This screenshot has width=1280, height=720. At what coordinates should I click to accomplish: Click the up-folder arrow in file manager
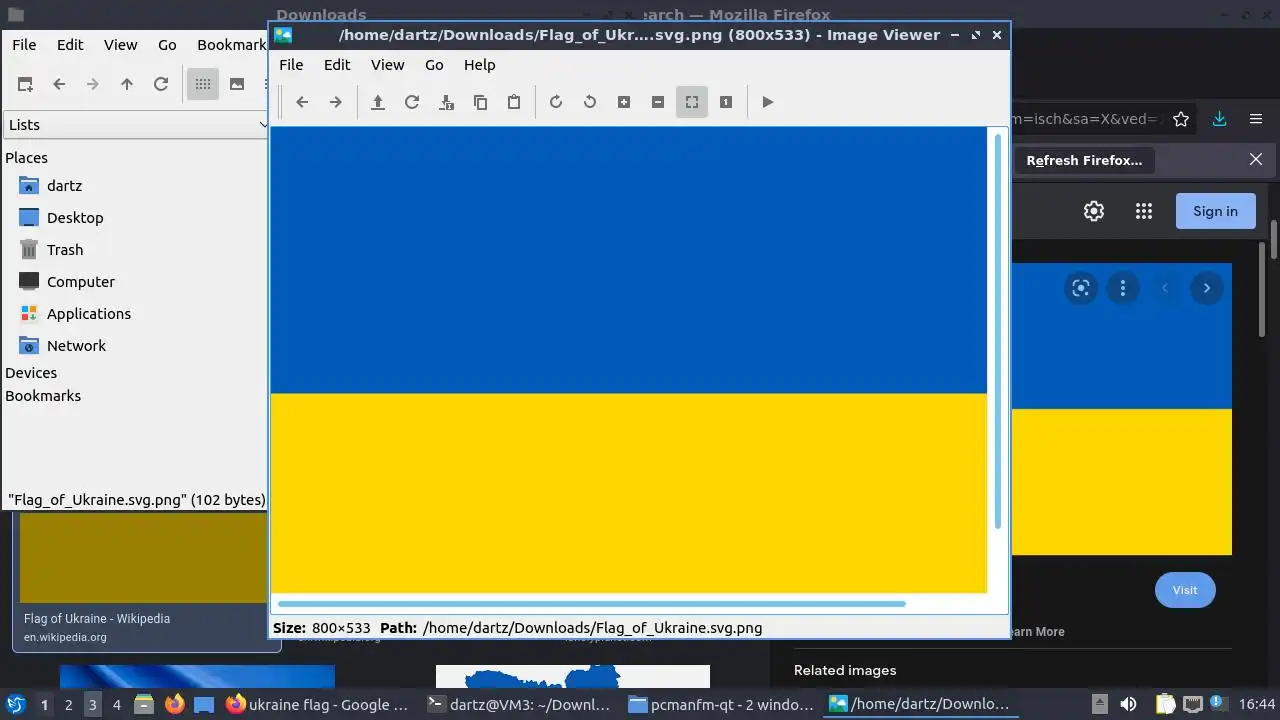[x=127, y=84]
